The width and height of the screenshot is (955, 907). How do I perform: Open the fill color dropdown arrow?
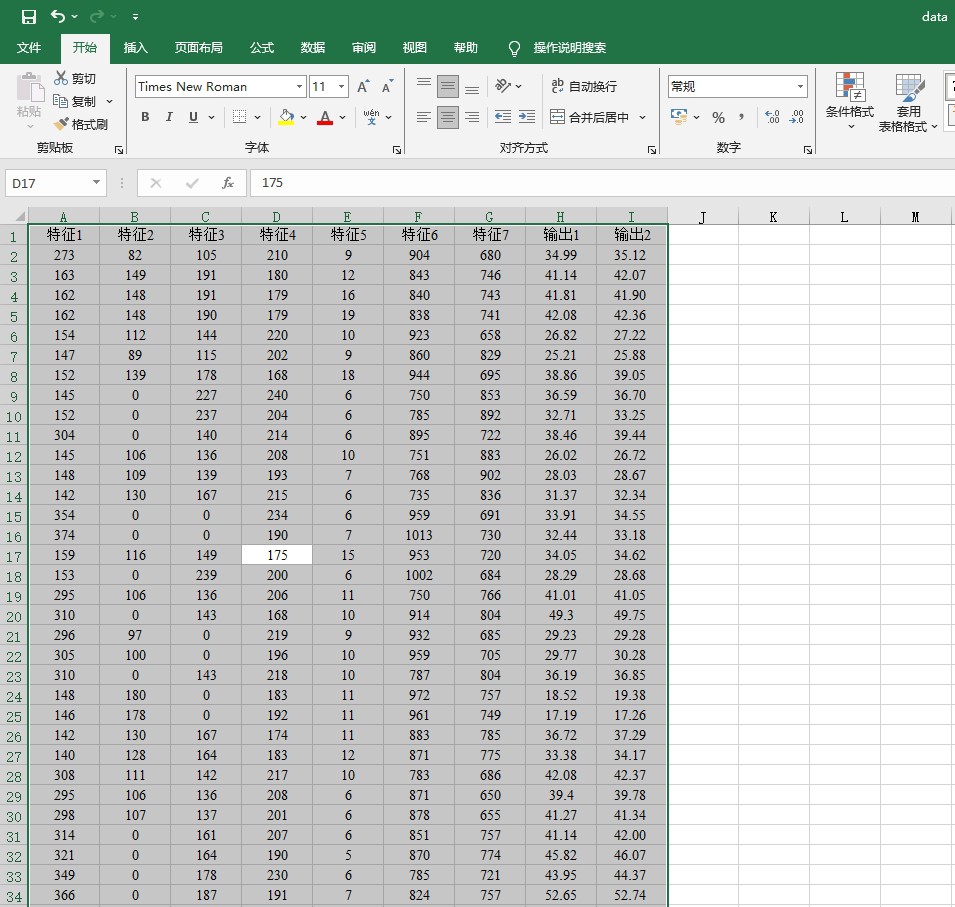(x=303, y=118)
